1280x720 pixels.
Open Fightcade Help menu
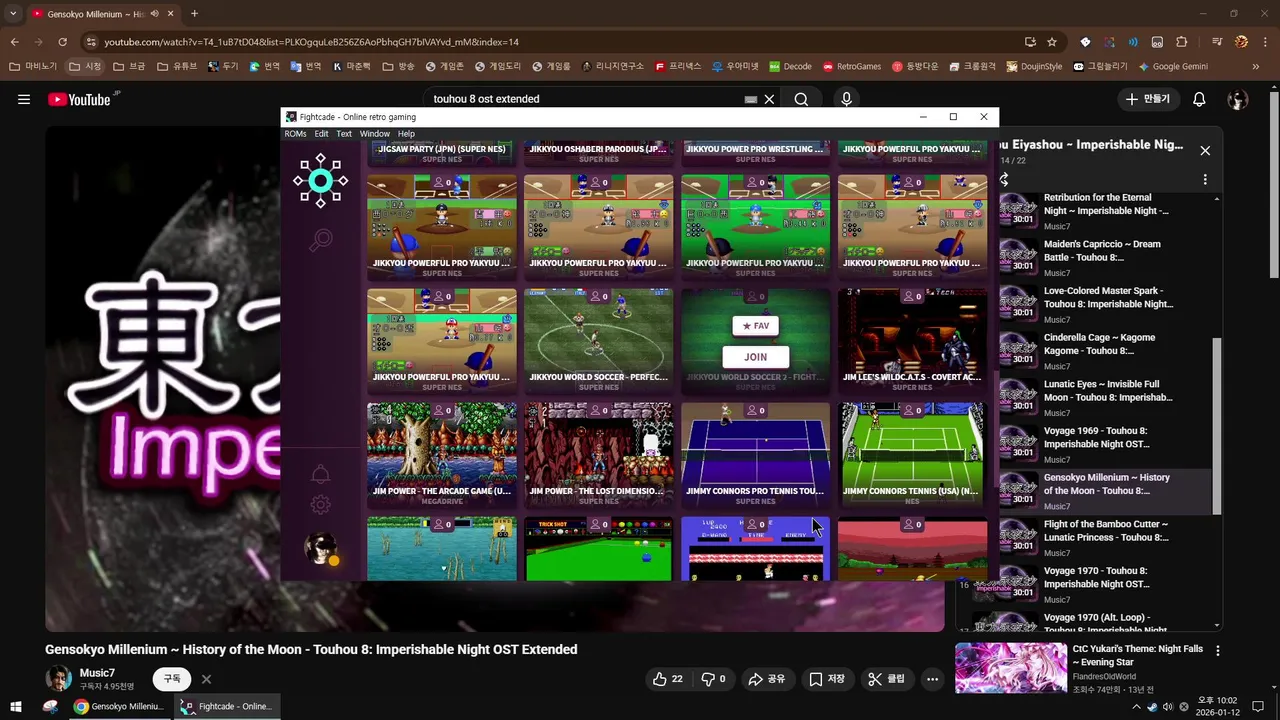tap(406, 133)
